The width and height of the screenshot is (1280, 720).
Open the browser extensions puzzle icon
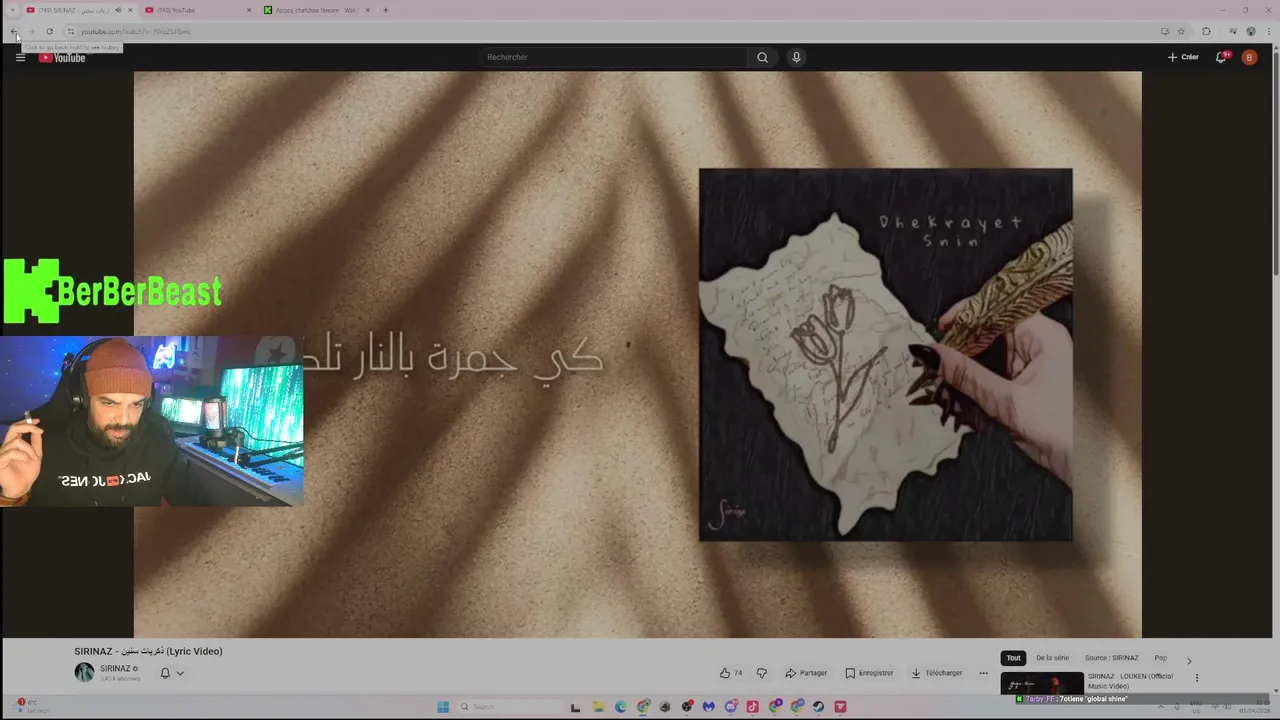(x=1206, y=31)
